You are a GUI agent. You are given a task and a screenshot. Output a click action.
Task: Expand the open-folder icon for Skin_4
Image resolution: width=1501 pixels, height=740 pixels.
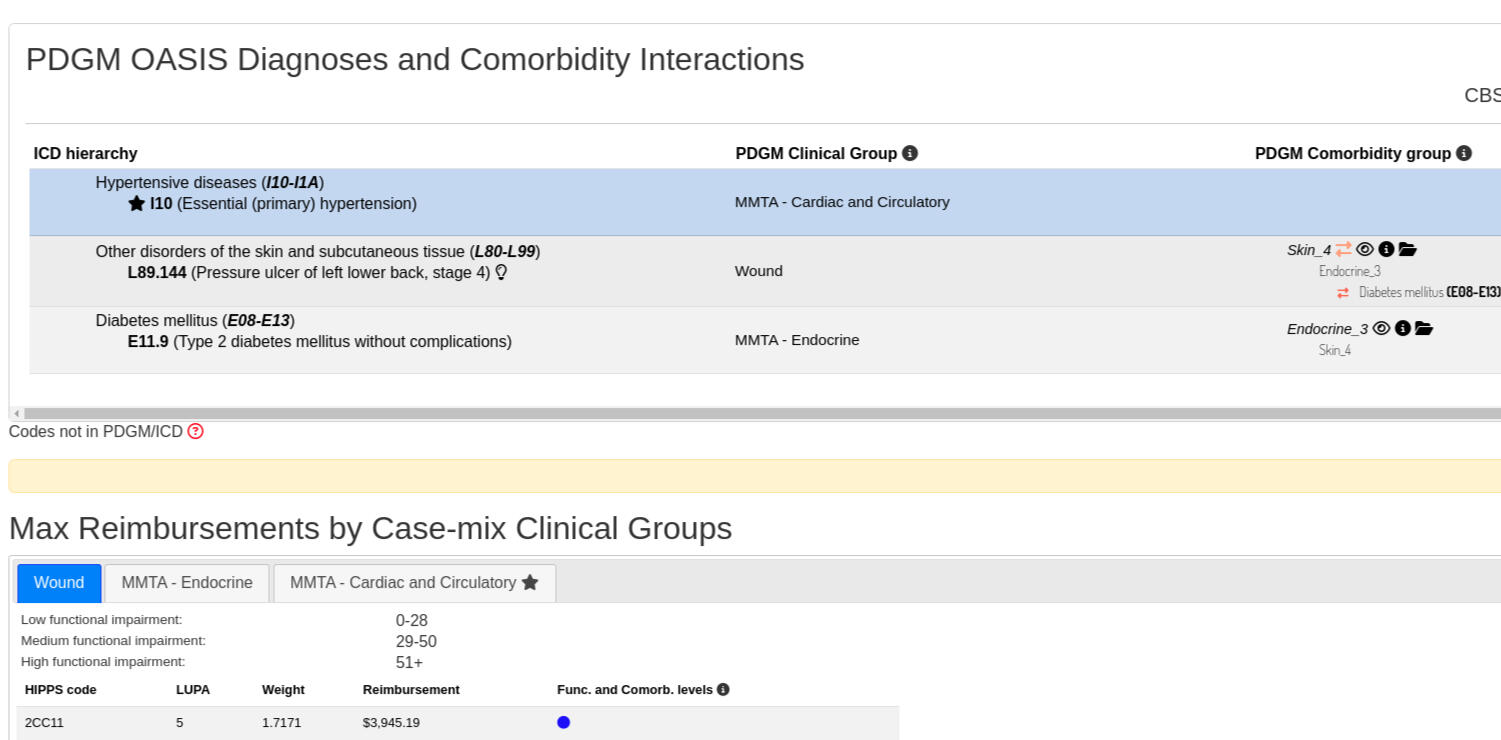1408,249
